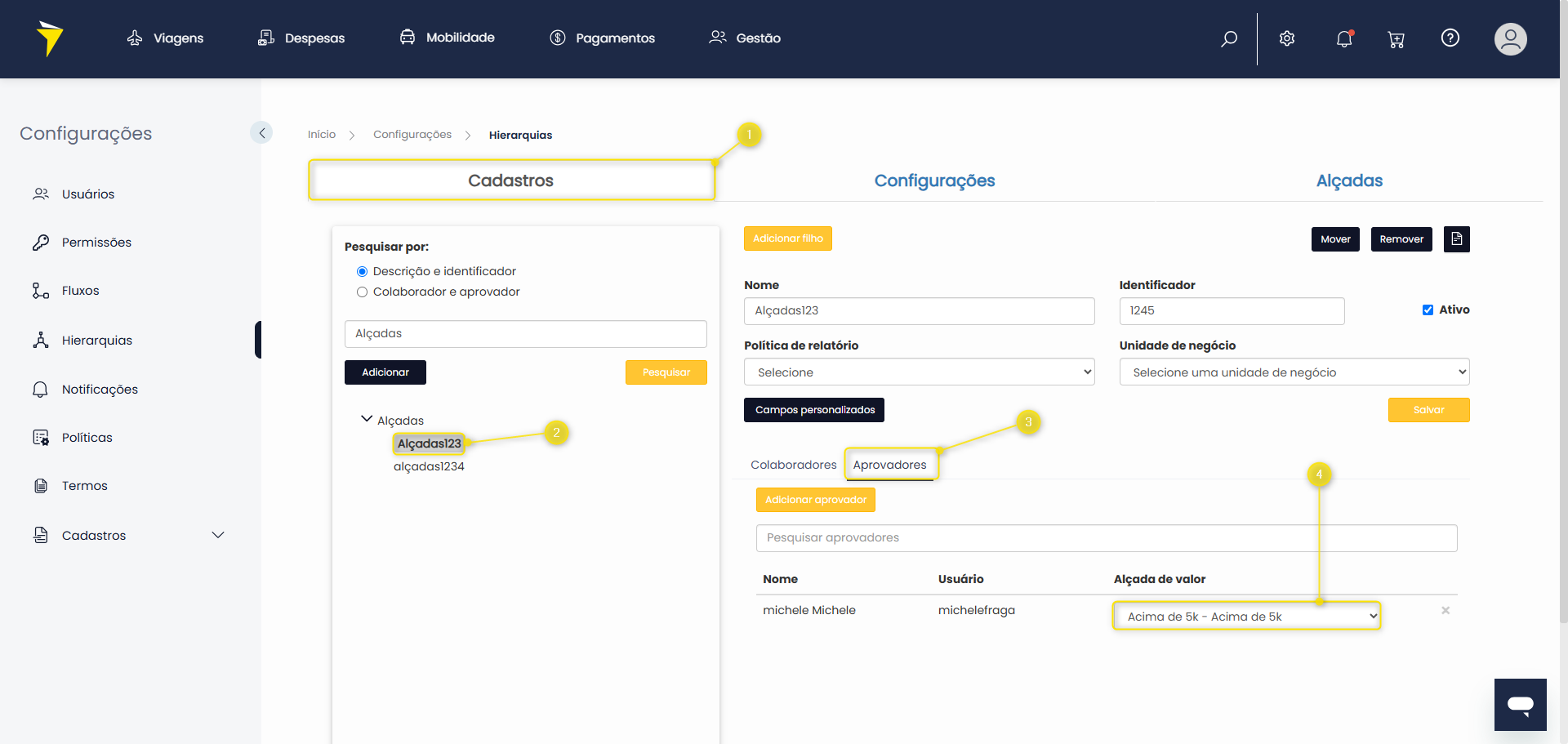This screenshot has width=1568, height=744.
Task: Remove approver michele with the X icon
Action: click(1445, 610)
